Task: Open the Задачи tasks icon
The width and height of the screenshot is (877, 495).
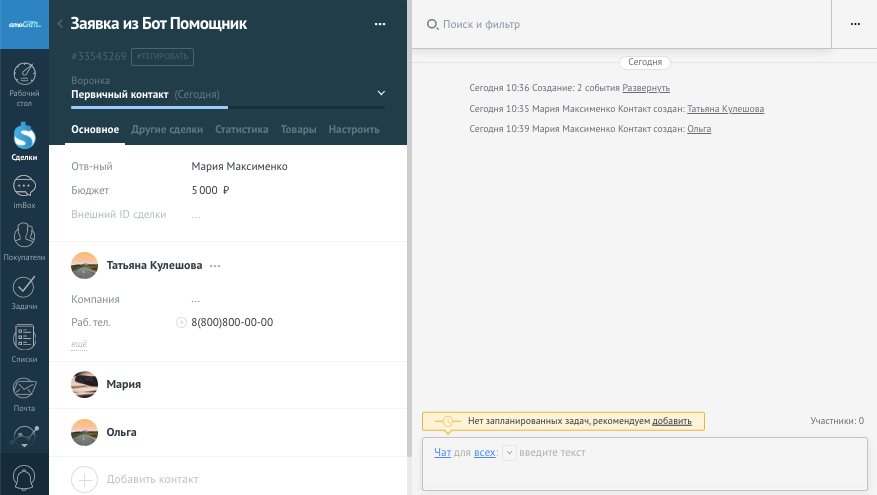Action: click(24, 292)
